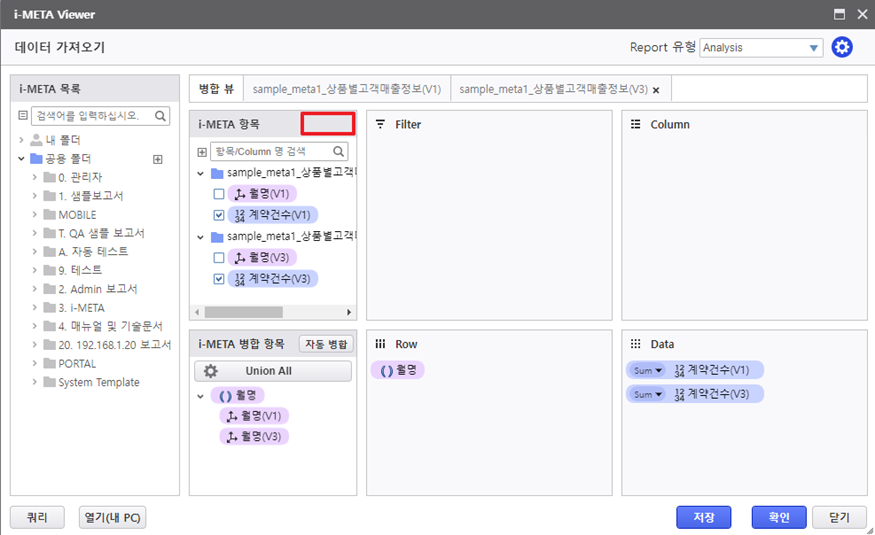
Task: Uncheck the 계약건수(V3) checkbox
Action: click(x=219, y=279)
